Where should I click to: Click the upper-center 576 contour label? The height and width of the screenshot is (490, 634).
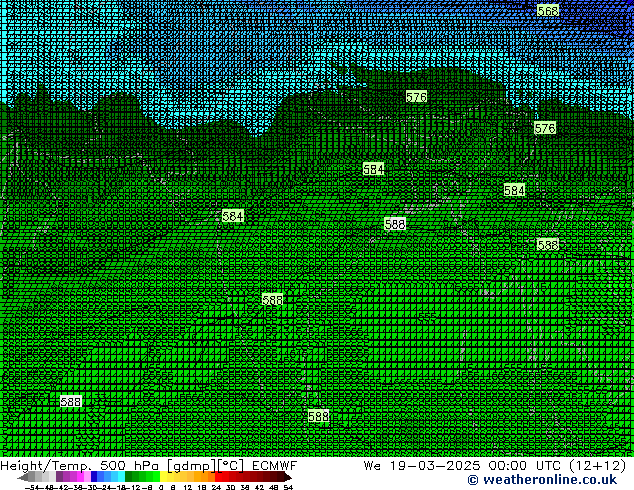click(x=416, y=97)
